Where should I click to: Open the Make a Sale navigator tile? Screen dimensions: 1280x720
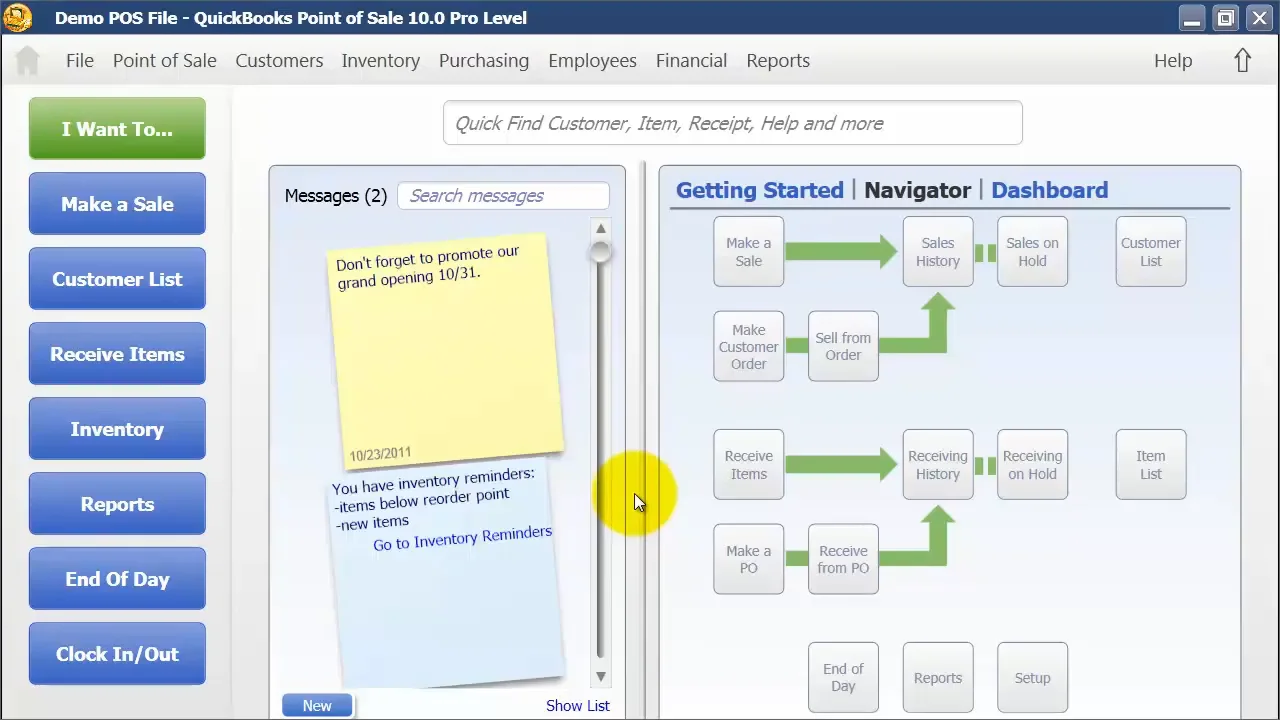748,252
